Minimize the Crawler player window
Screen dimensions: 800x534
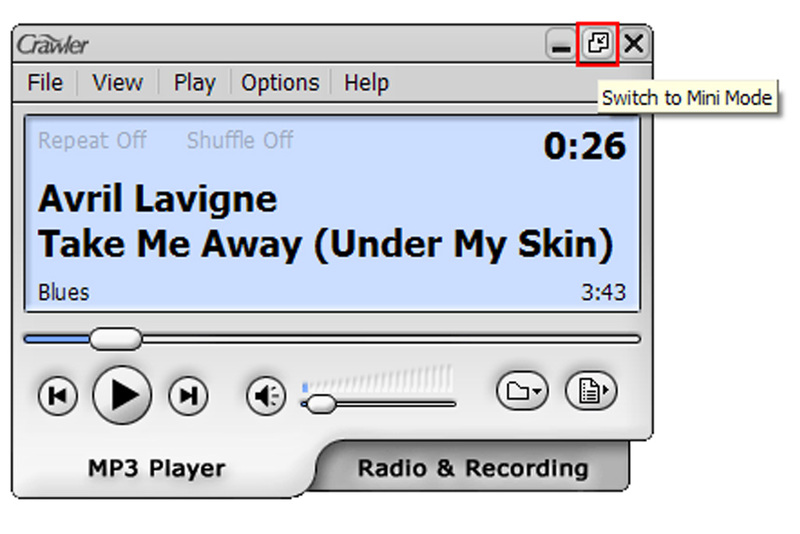tap(561, 45)
